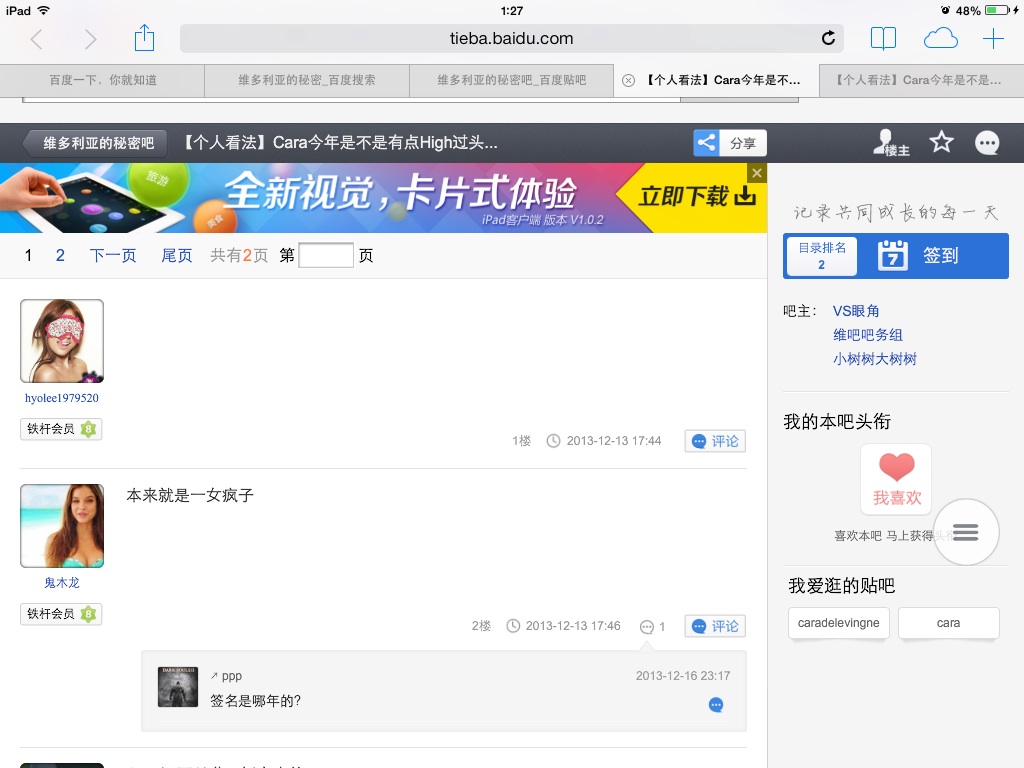The width and height of the screenshot is (1024, 768).
Task: Tap the blue share icon
Action: pos(706,142)
